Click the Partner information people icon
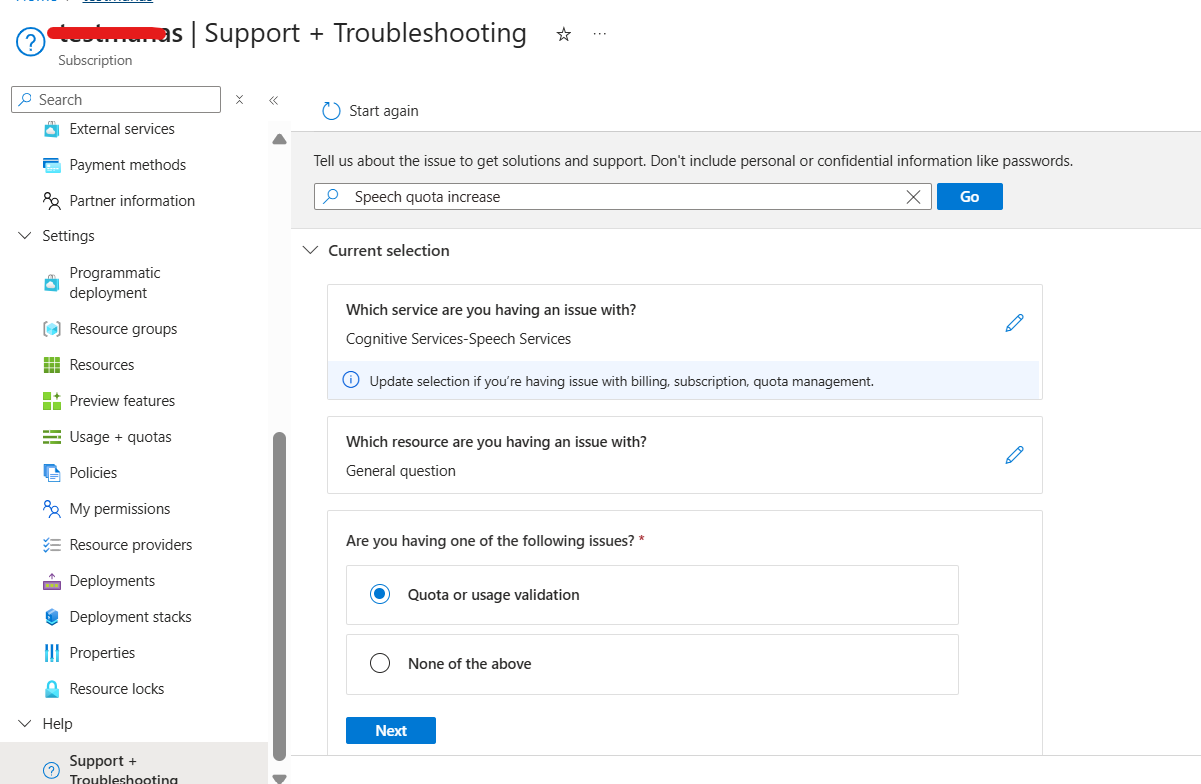Image resolution: width=1201 pixels, height=784 pixels. click(x=52, y=201)
